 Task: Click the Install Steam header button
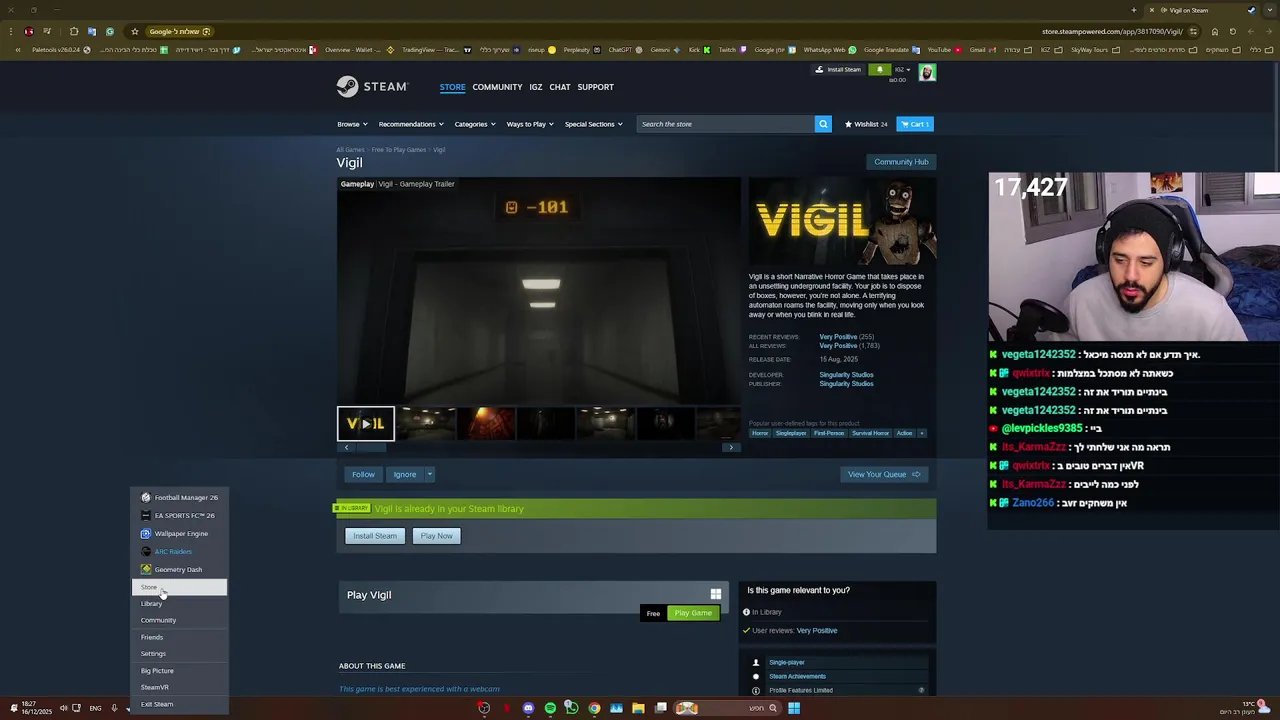click(x=838, y=70)
